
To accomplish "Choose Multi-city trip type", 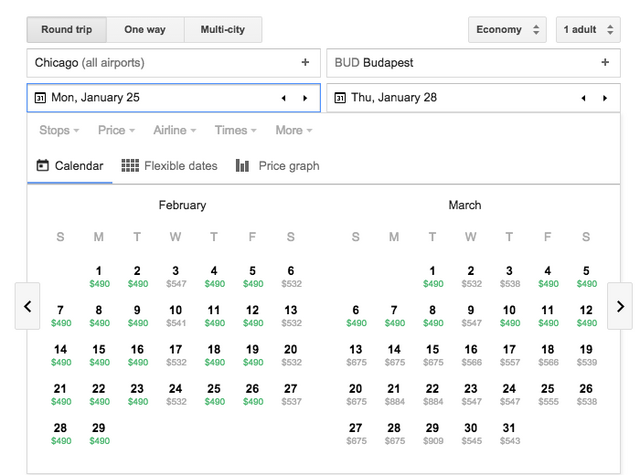I will 224,30.
